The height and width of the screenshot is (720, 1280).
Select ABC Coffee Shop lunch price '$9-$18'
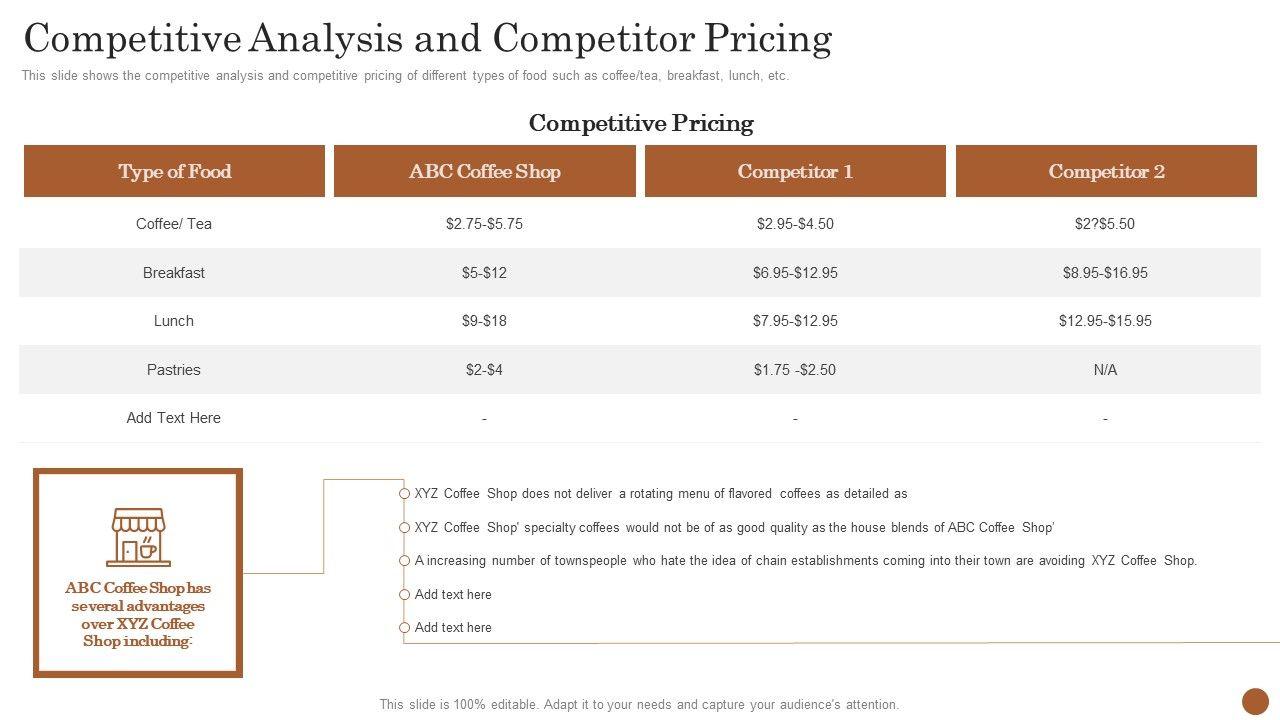[x=484, y=321]
